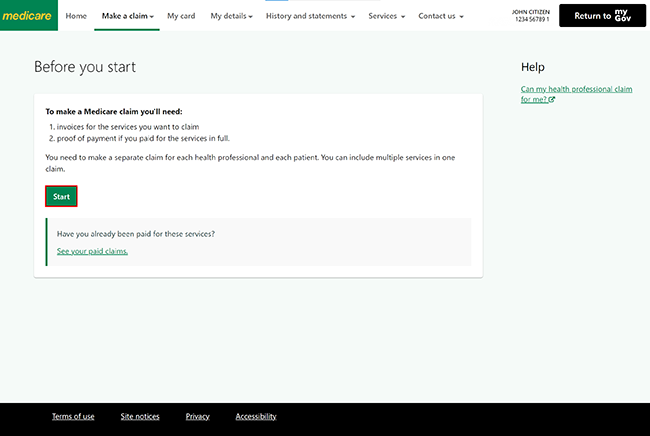Click 'invoices for the services' list item
650x436 pixels.
[x=128, y=127]
